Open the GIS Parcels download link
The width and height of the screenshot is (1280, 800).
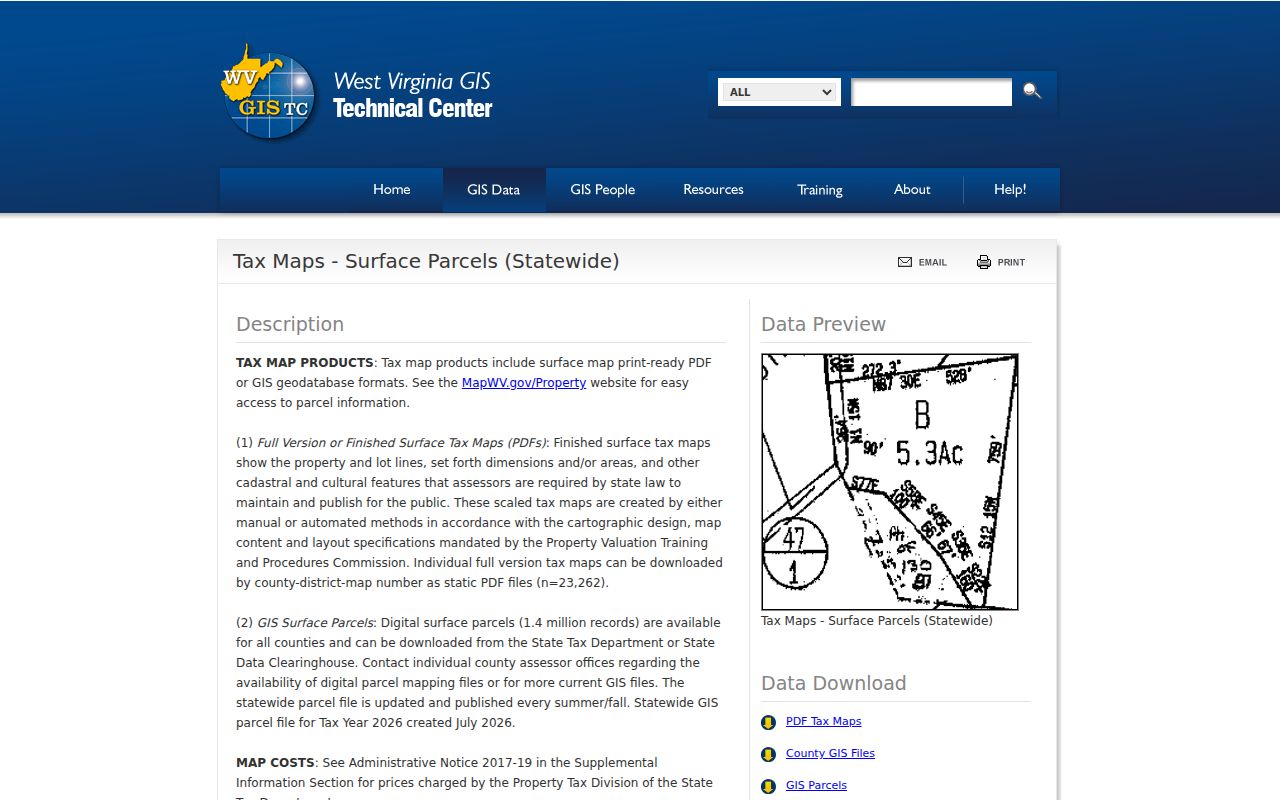click(x=816, y=785)
